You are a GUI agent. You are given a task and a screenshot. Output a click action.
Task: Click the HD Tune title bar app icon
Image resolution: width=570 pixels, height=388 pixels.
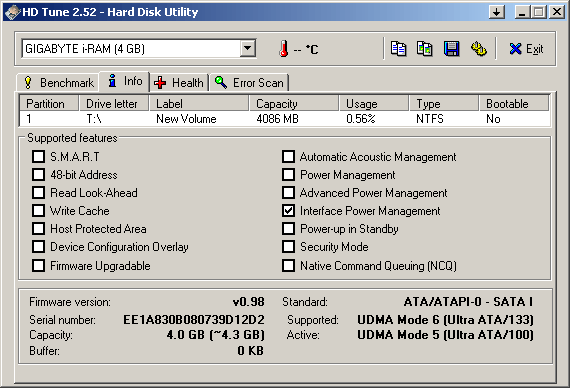(x=12, y=12)
